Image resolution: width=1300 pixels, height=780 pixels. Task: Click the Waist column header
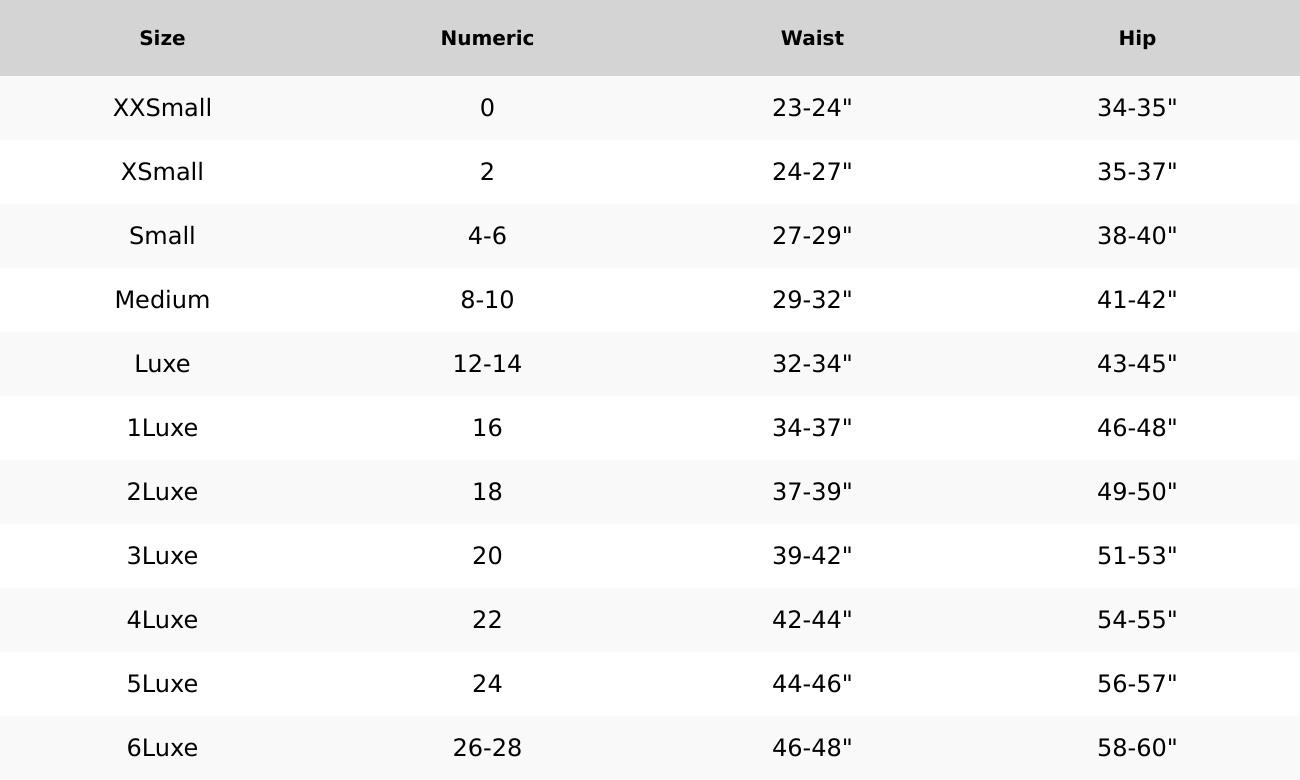pyautogui.click(x=812, y=38)
